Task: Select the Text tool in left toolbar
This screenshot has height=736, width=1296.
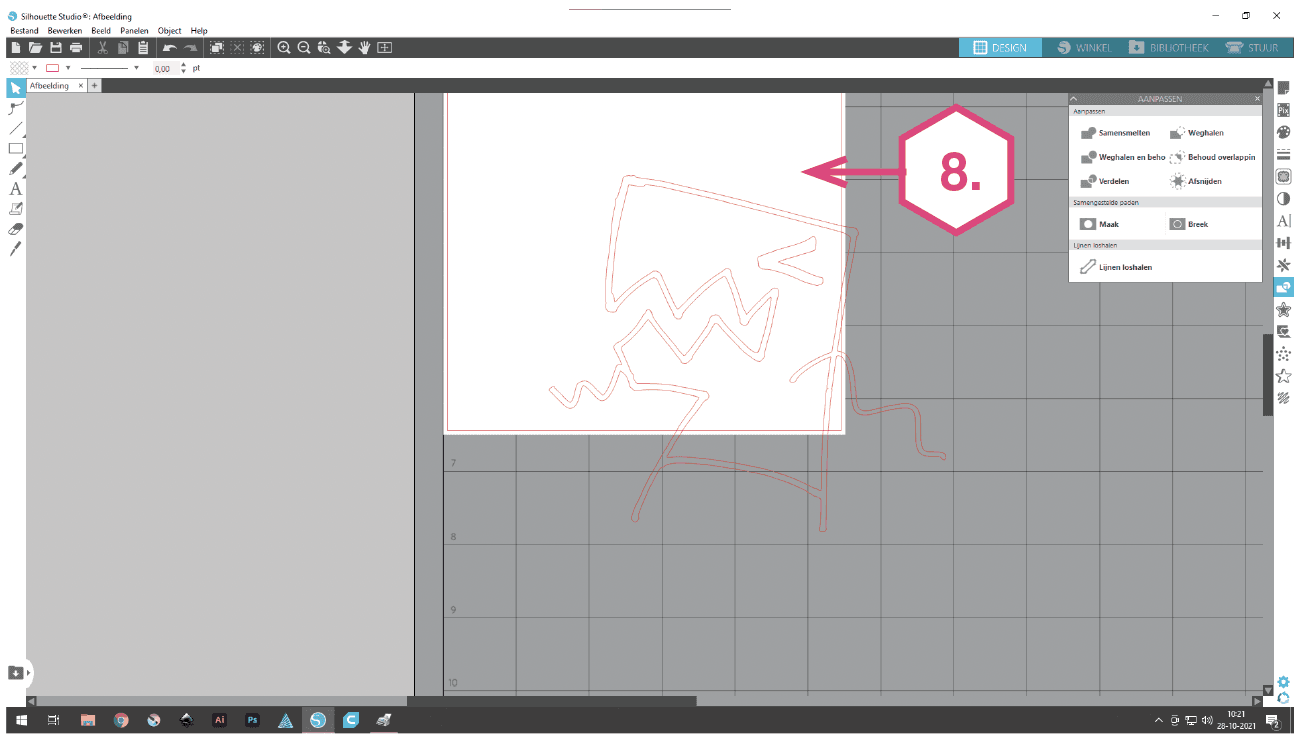Action: click(x=16, y=189)
